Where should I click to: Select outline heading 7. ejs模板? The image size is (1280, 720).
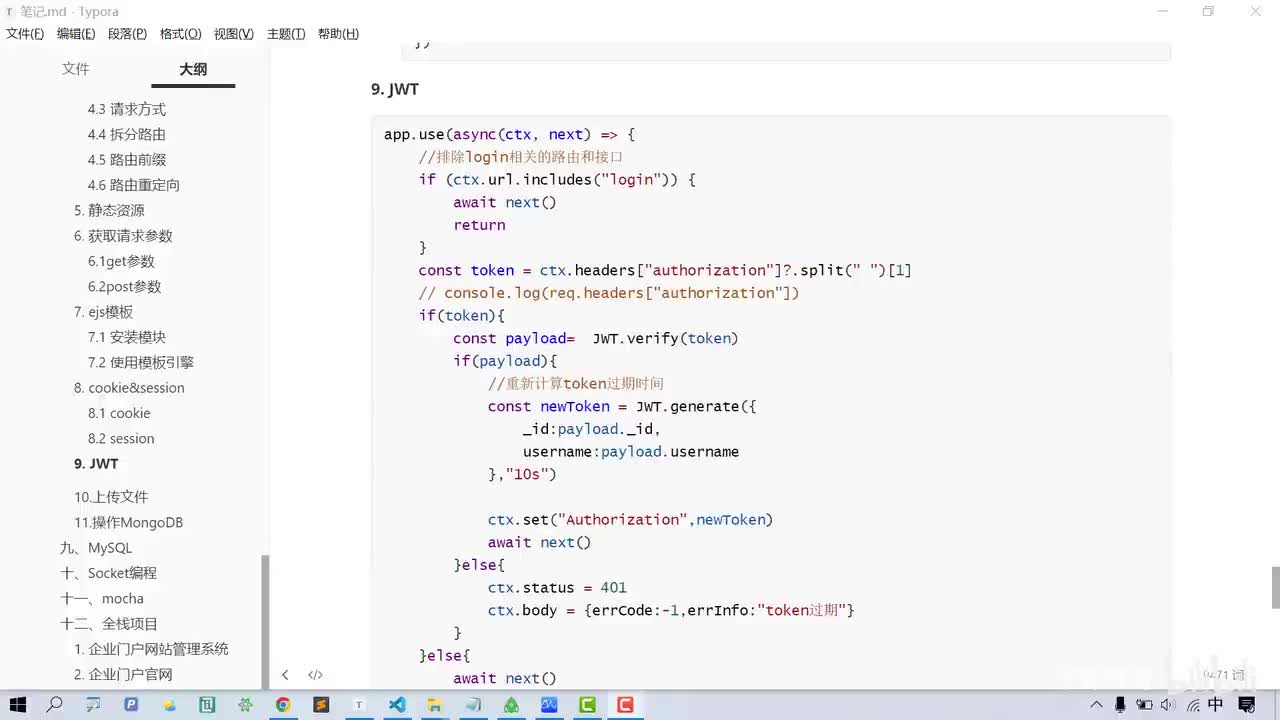103,312
